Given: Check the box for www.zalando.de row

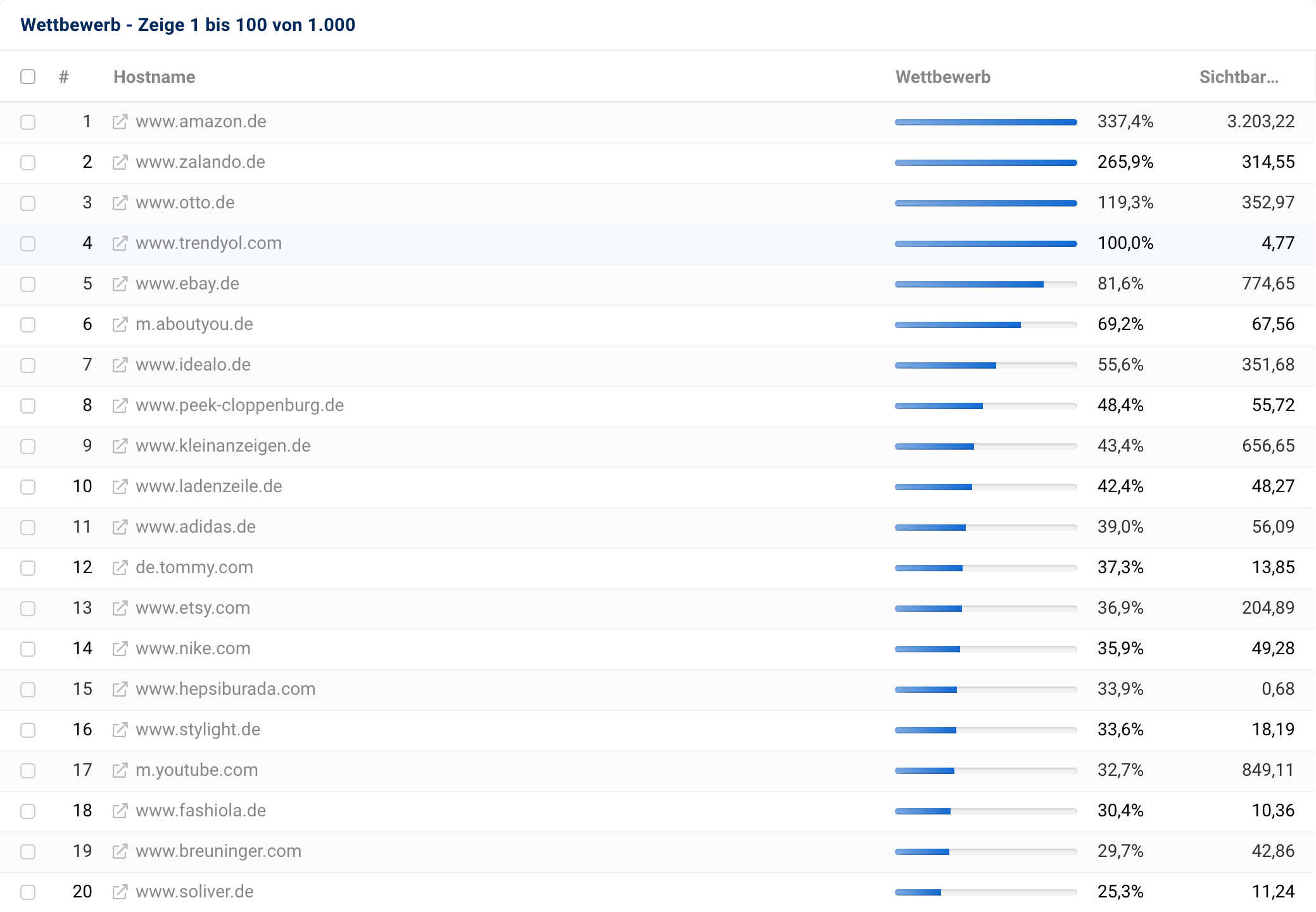Looking at the screenshot, I should coord(28,162).
